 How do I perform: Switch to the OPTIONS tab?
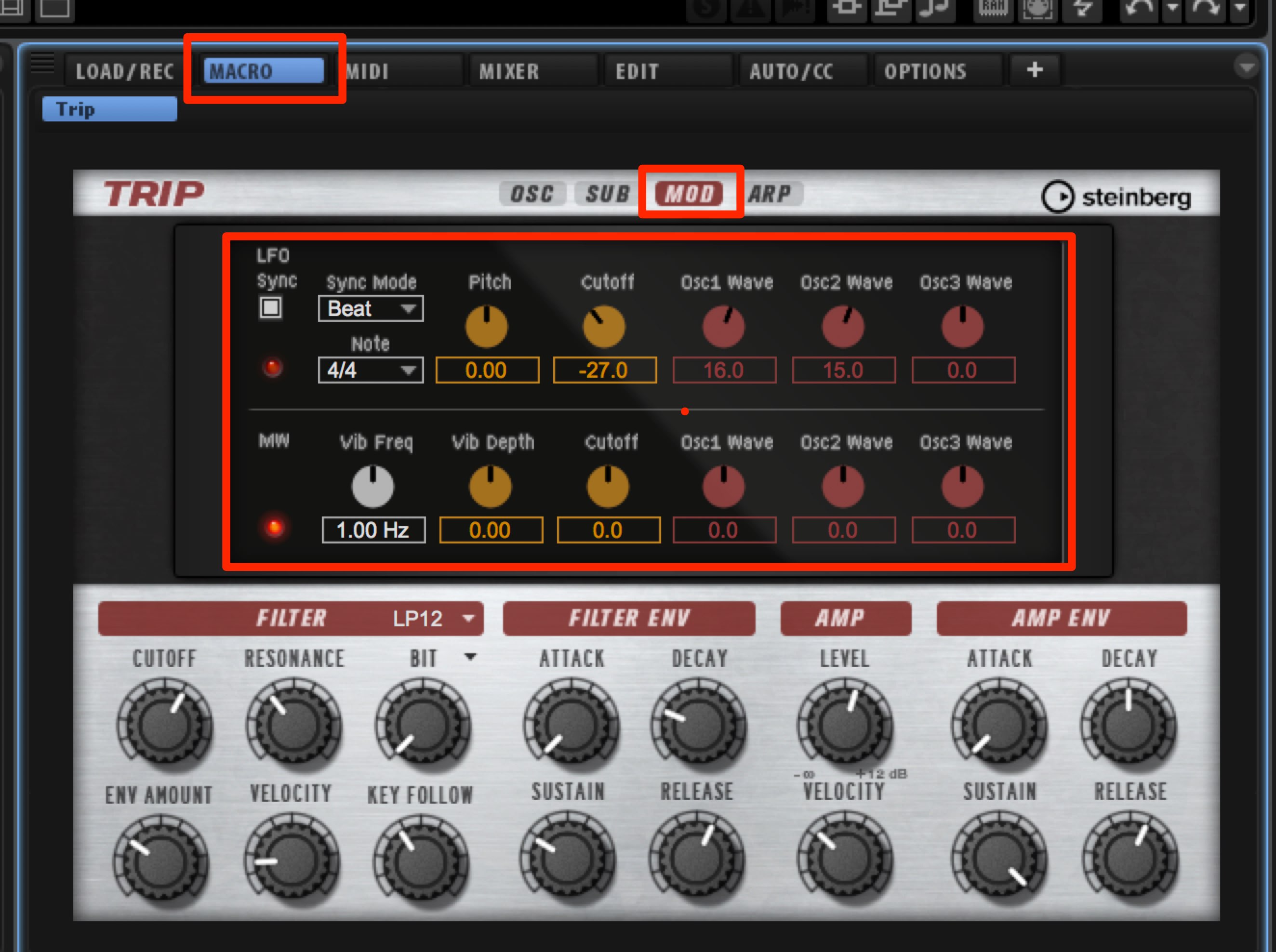937,71
